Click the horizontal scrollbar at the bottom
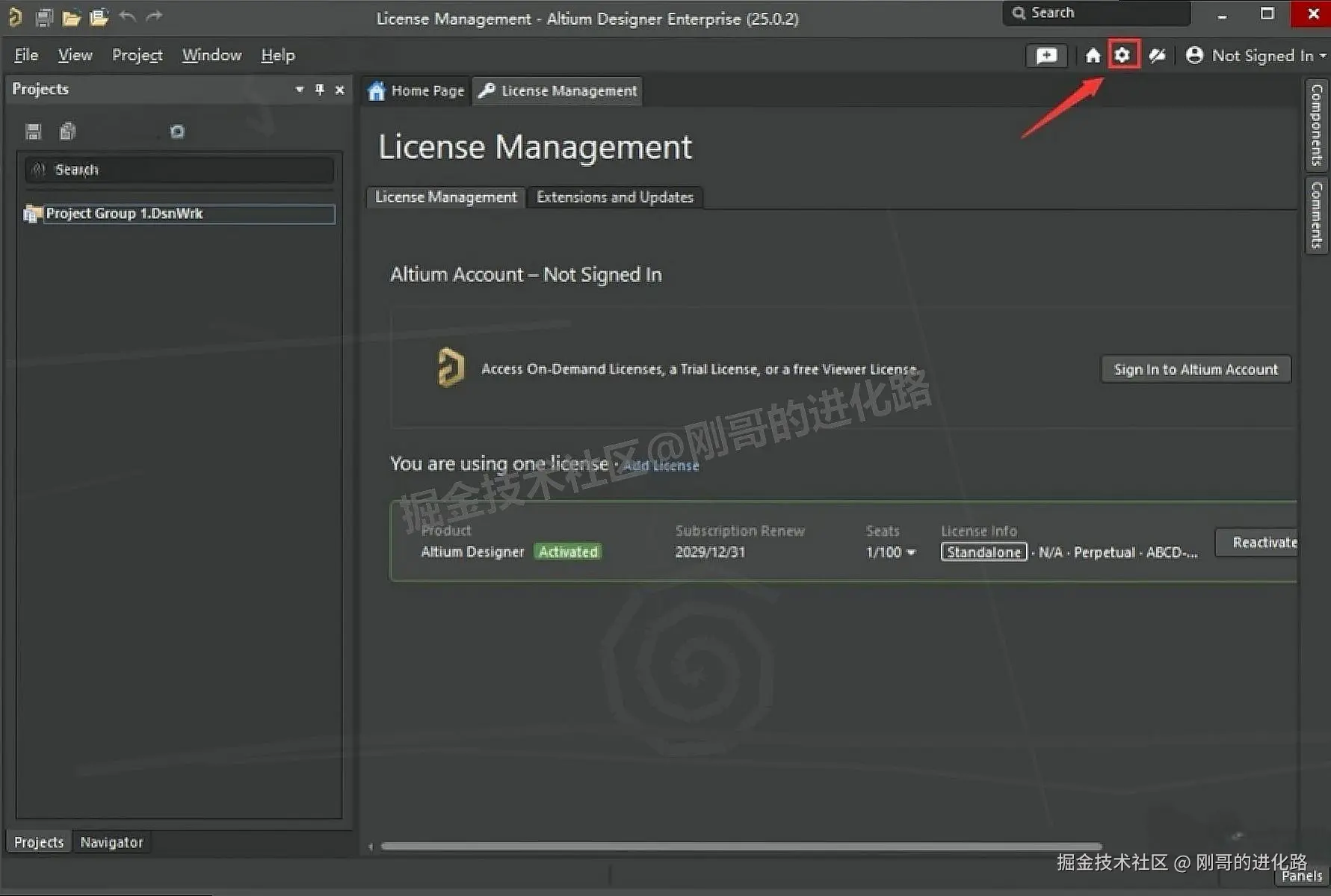Image resolution: width=1331 pixels, height=896 pixels. click(741, 847)
